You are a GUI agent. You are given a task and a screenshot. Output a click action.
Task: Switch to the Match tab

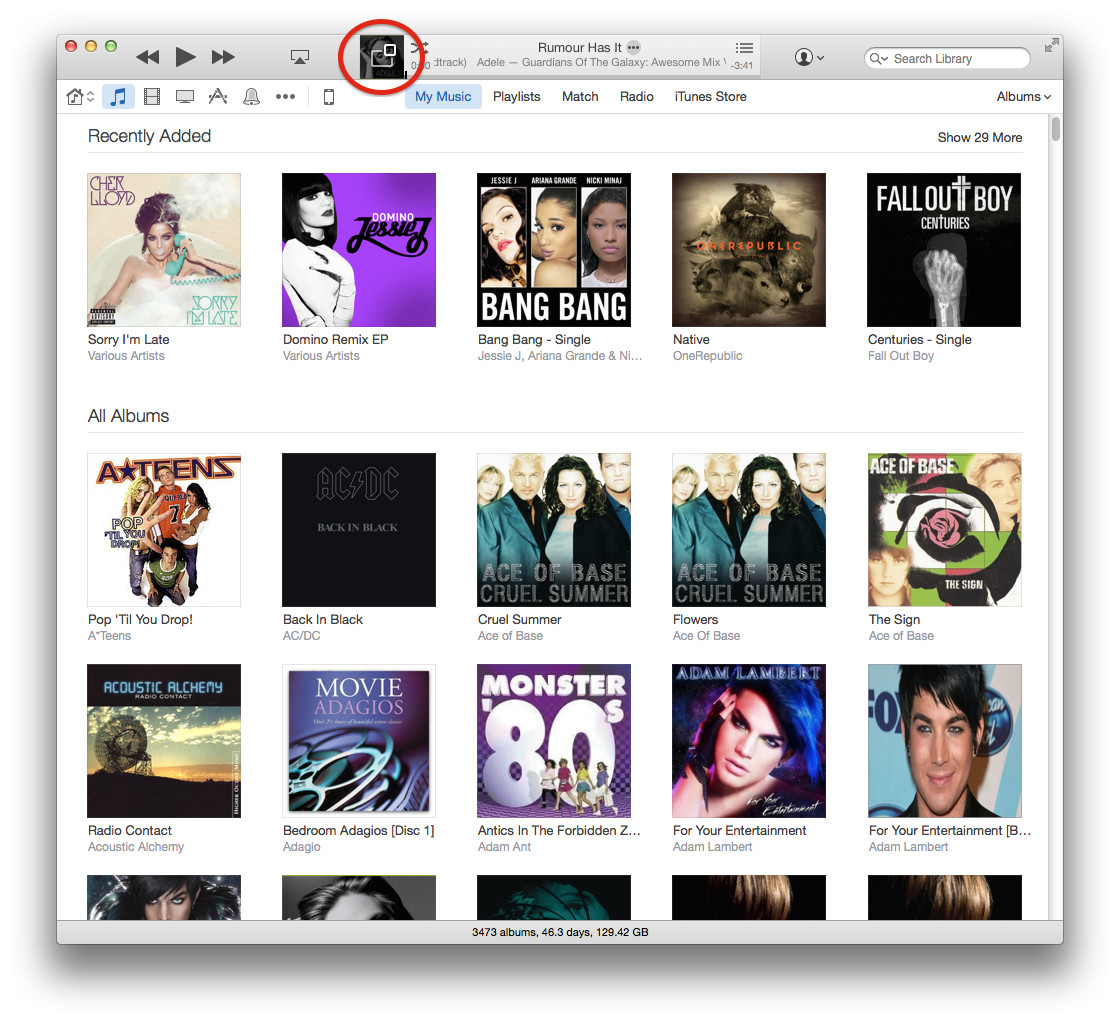(x=580, y=96)
